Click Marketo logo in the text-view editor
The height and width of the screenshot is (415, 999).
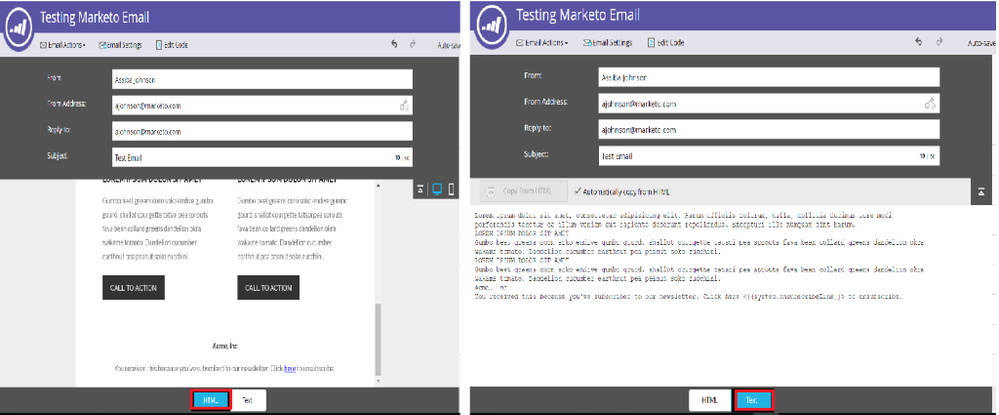point(490,25)
